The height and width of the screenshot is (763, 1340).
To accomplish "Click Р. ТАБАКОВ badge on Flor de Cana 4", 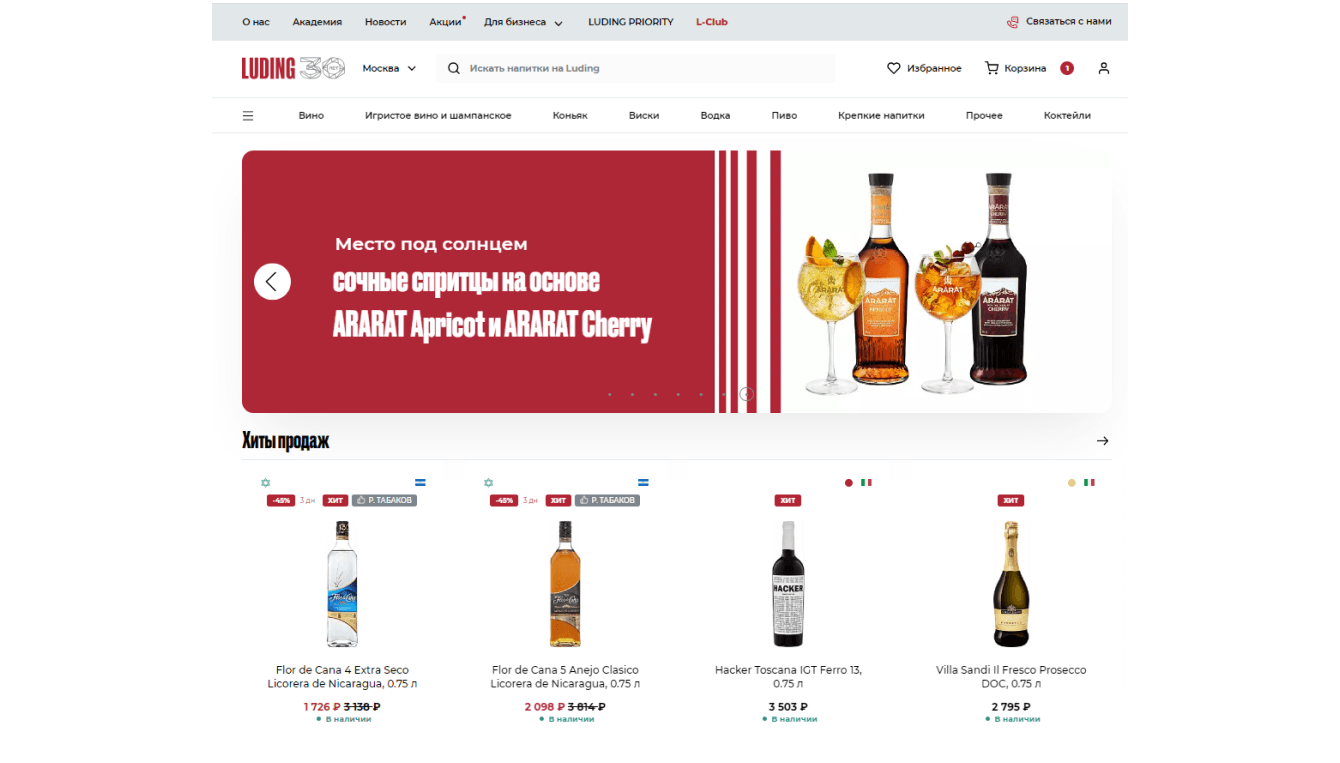I will tap(384, 500).
